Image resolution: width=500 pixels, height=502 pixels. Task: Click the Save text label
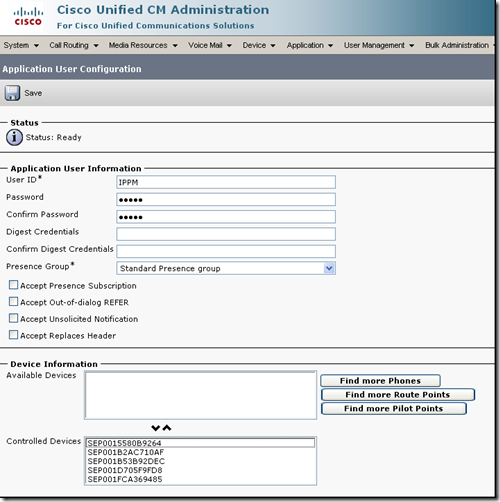33,93
